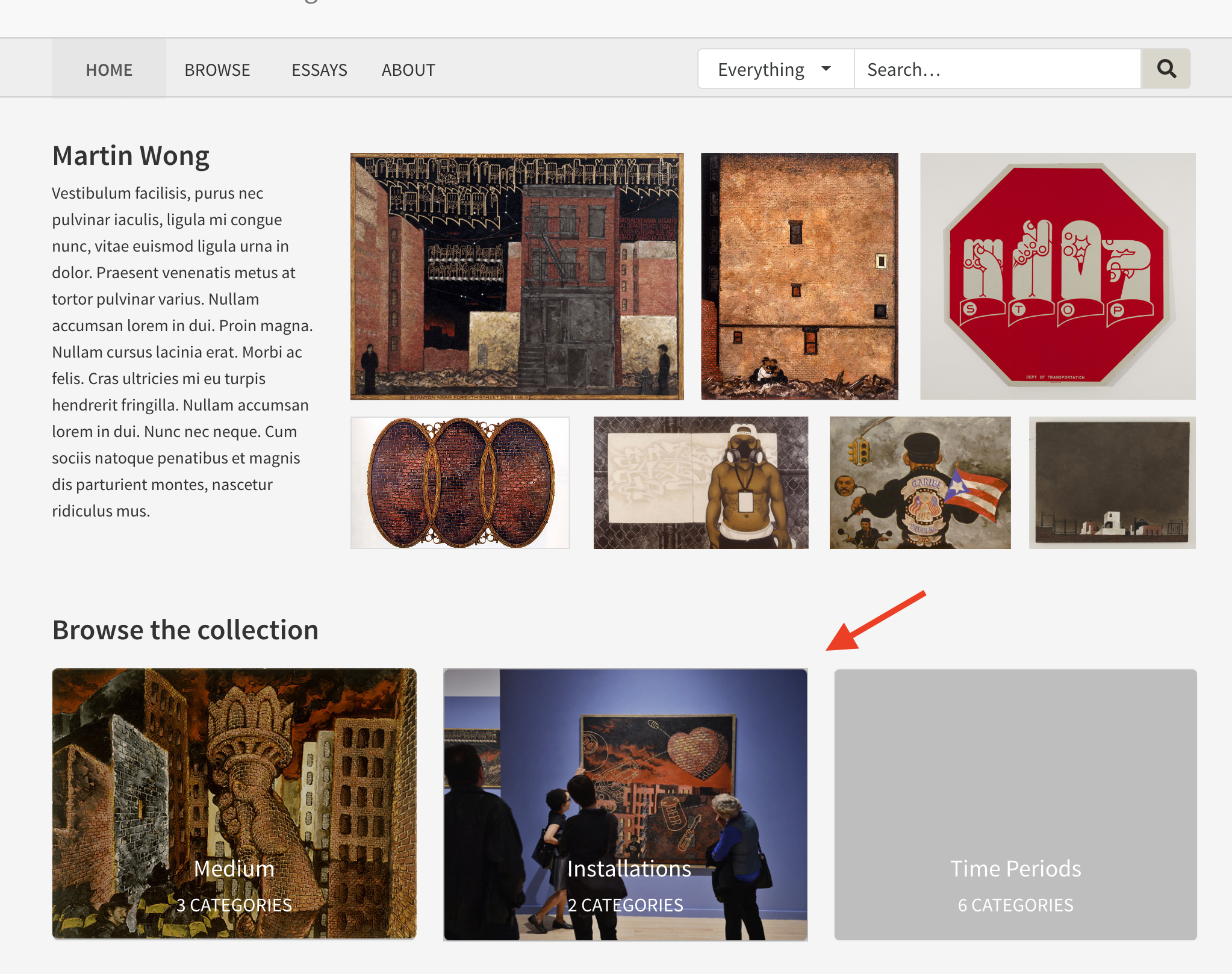
Task: Go to the HOME menu item
Action: click(x=109, y=69)
